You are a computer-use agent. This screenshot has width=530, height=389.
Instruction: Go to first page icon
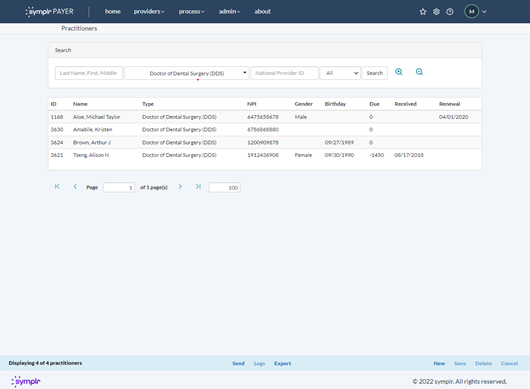click(x=57, y=187)
